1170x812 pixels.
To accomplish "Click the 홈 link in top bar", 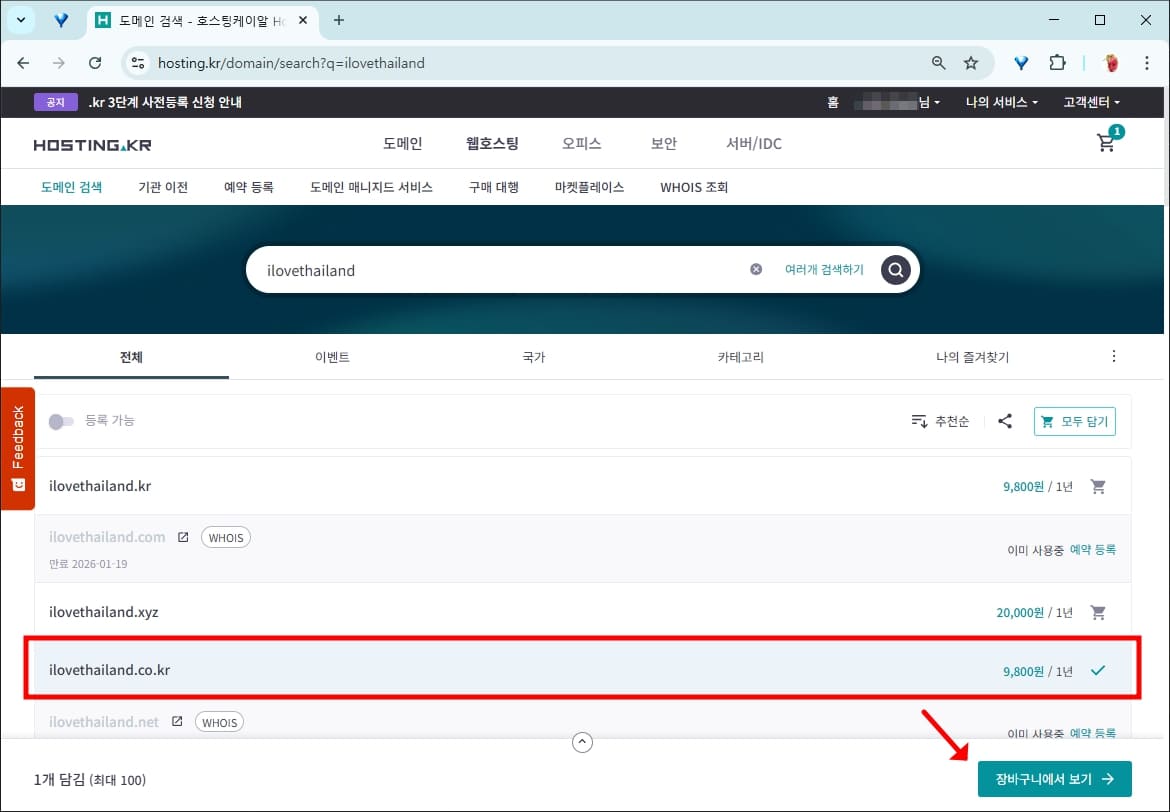I will pos(833,102).
